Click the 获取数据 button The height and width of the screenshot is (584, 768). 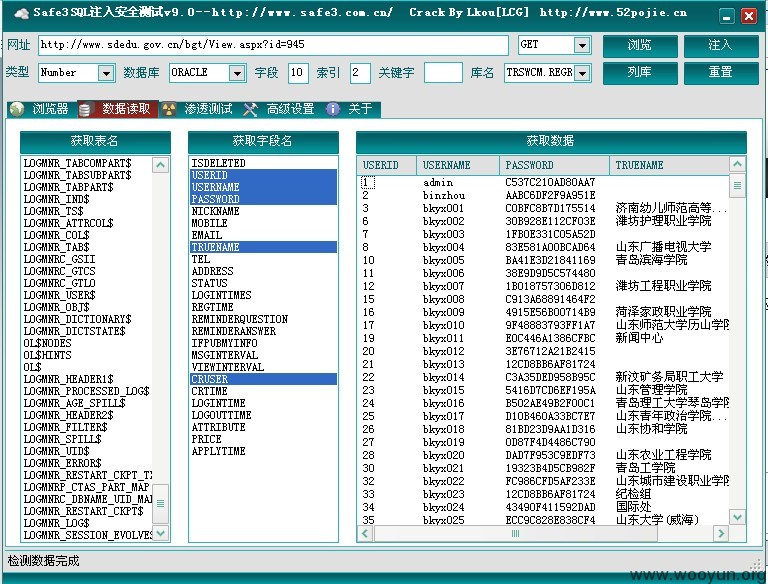(x=551, y=142)
